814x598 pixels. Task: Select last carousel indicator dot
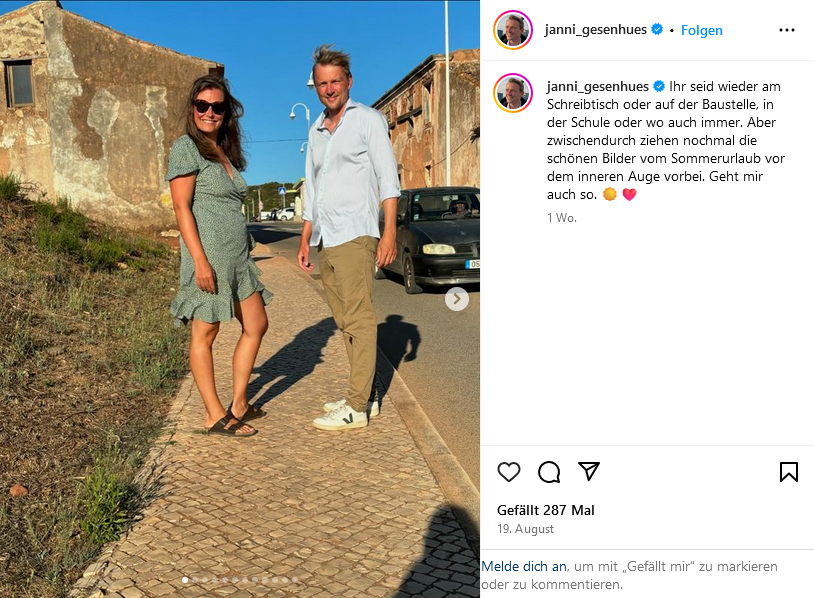tap(295, 580)
